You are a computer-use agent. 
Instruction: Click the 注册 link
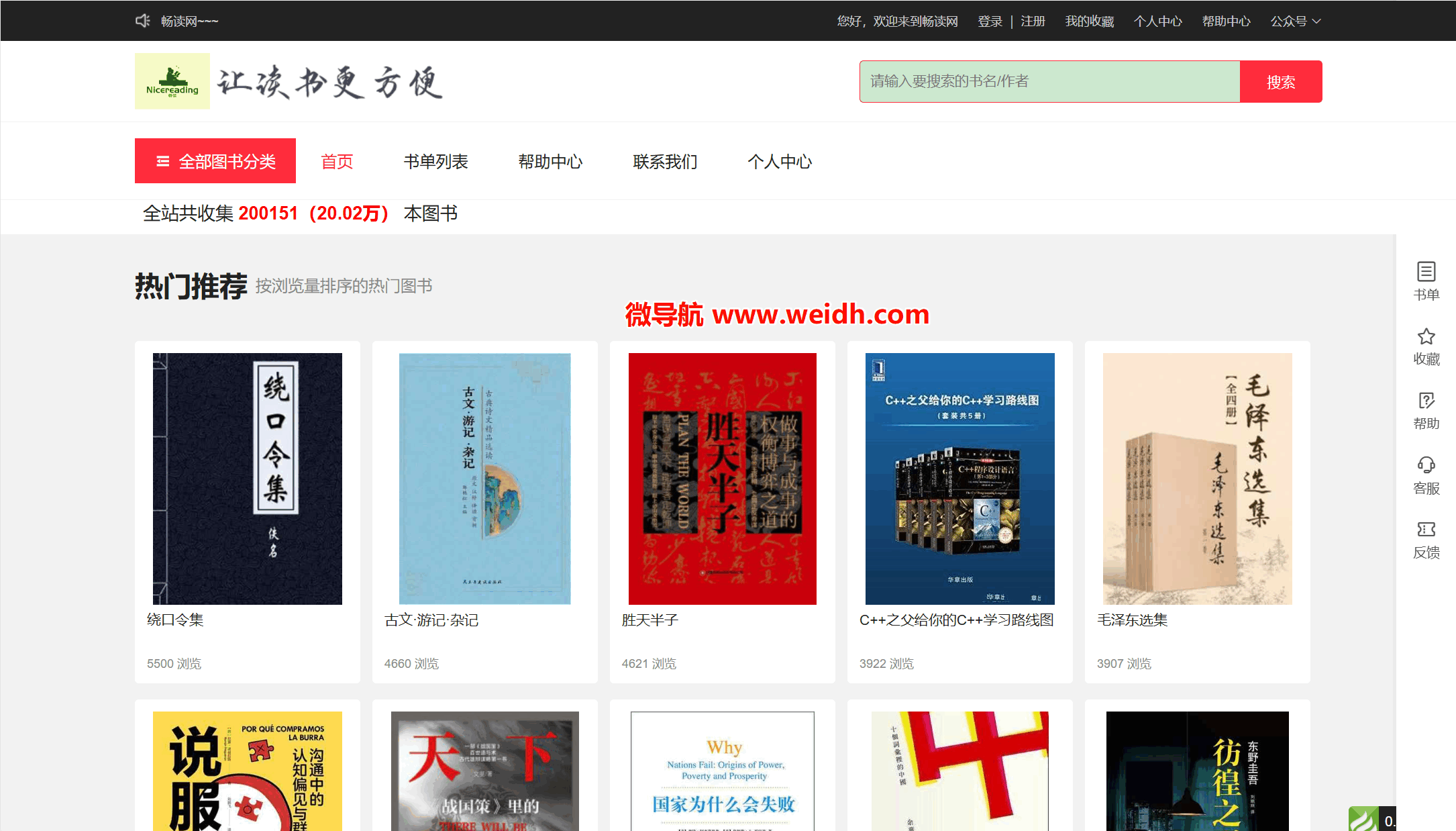(x=1033, y=21)
